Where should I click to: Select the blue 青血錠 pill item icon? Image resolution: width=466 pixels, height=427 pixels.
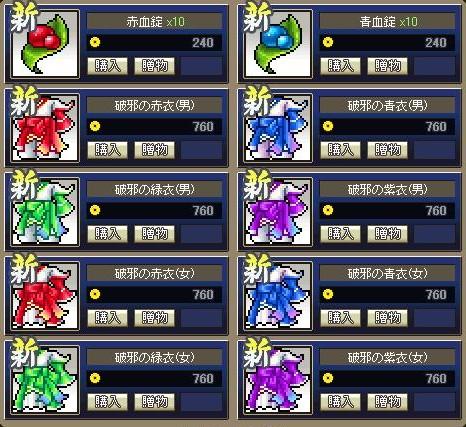pos(278,44)
